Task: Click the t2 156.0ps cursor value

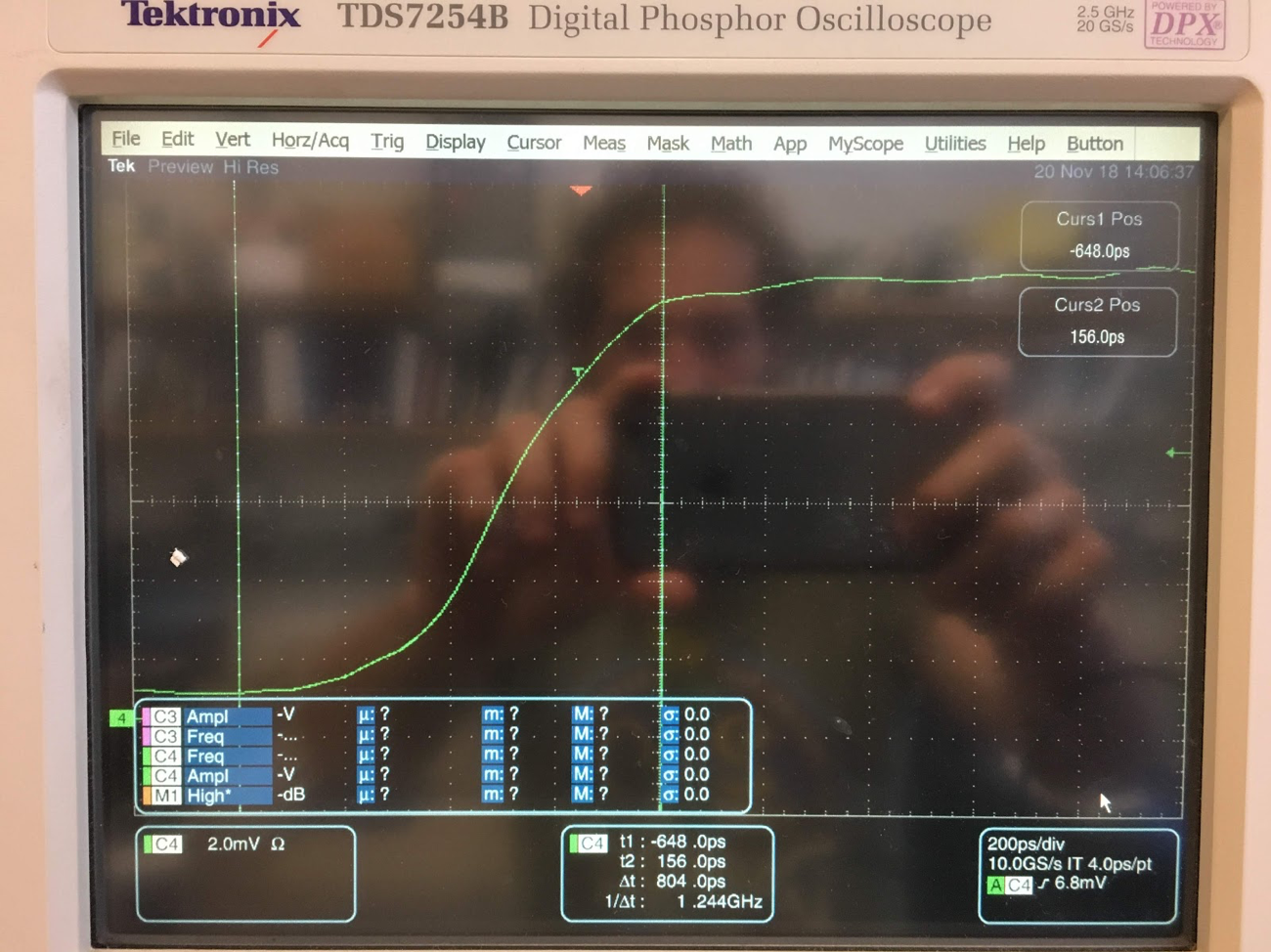Action: 673,861
